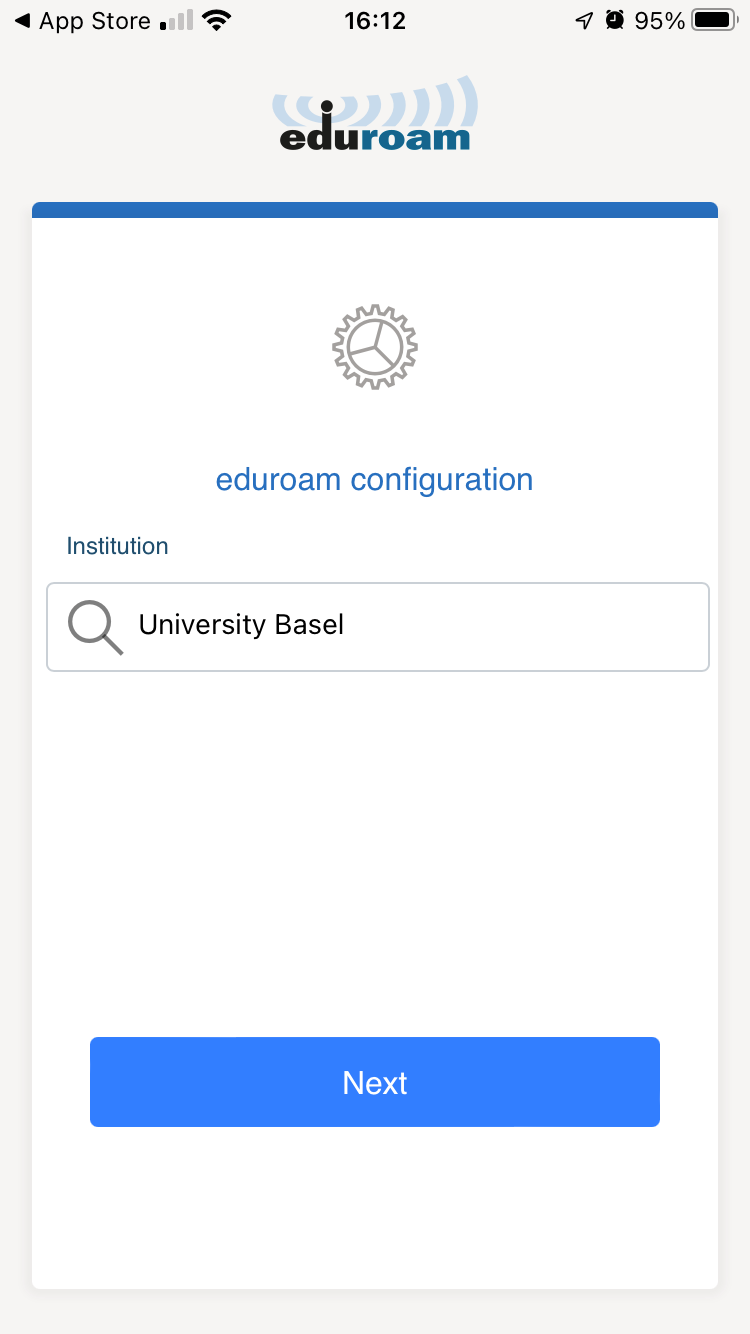The image size is (750, 1334).
Task: Tap the cellular signal bars icon
Action: pos(176,21)
